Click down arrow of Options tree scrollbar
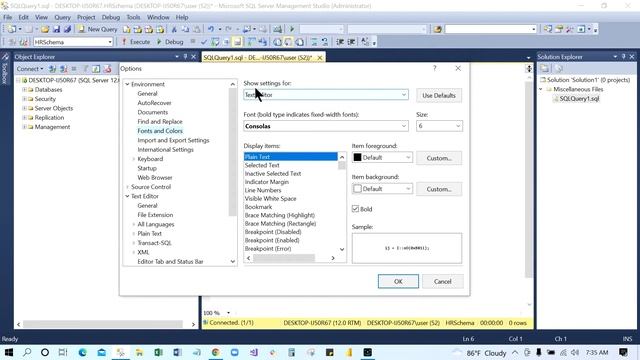 pyautogui.click(x=233, y=262)
